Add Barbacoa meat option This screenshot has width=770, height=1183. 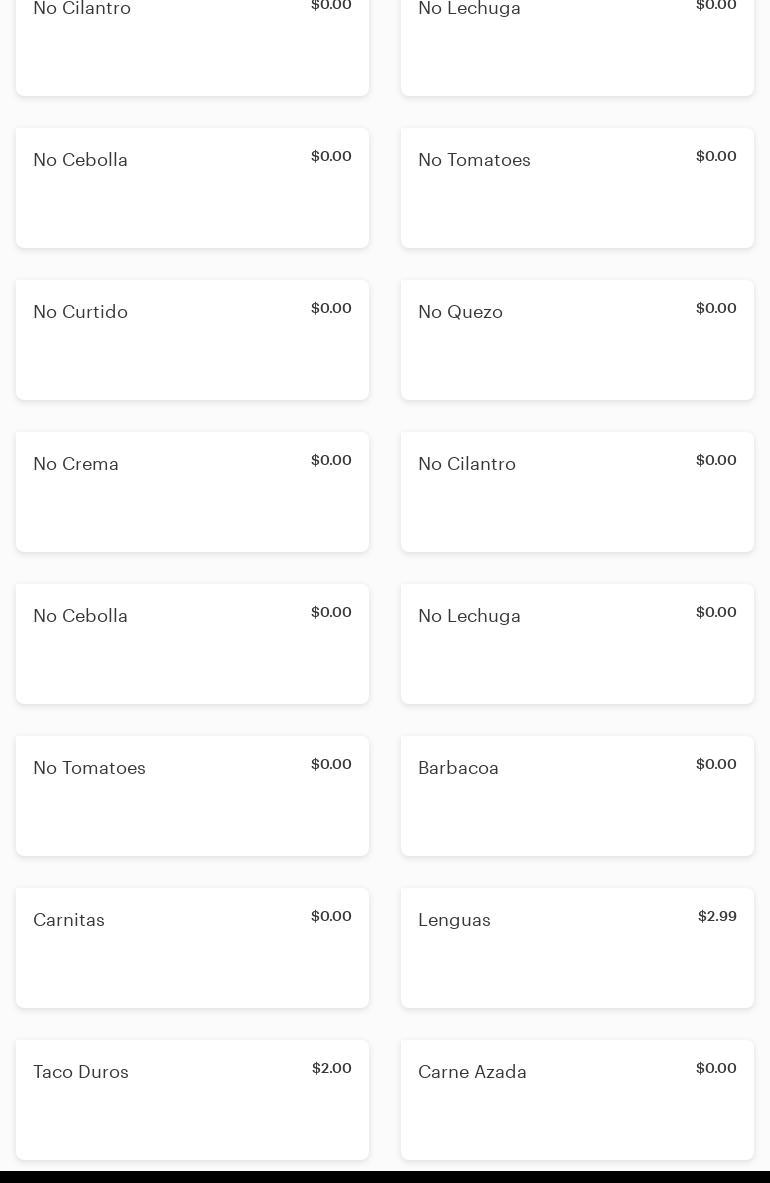(577, 796)
